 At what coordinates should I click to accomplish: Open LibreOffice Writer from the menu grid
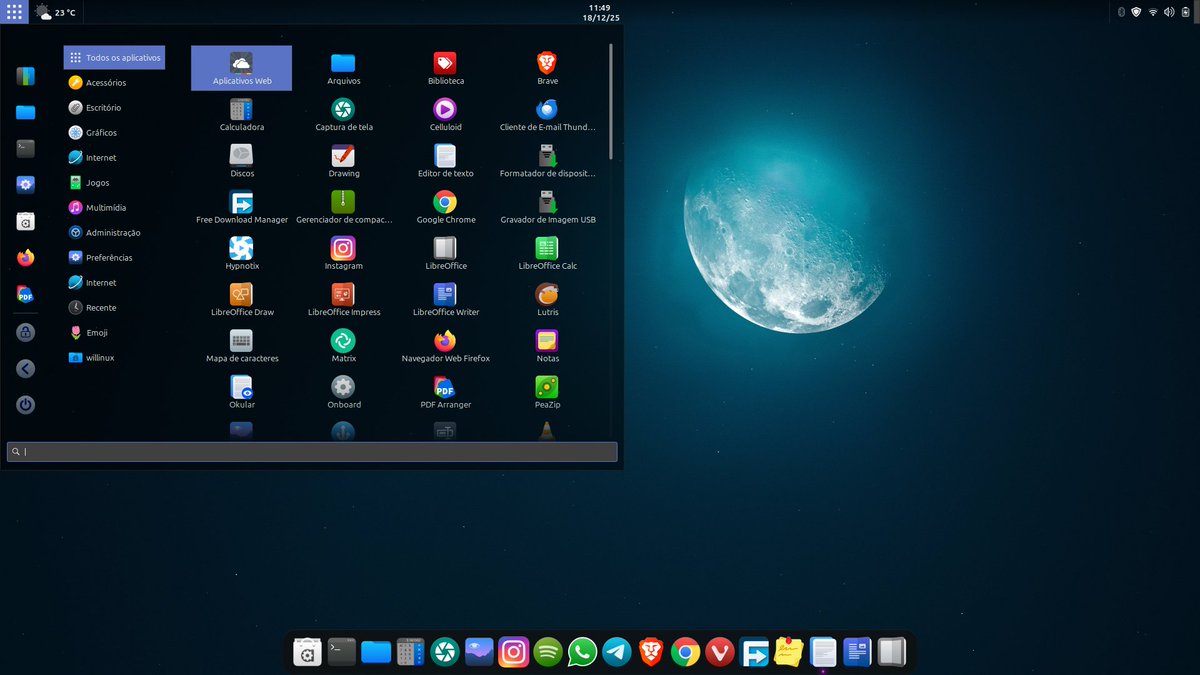click(x=445, y=299)
